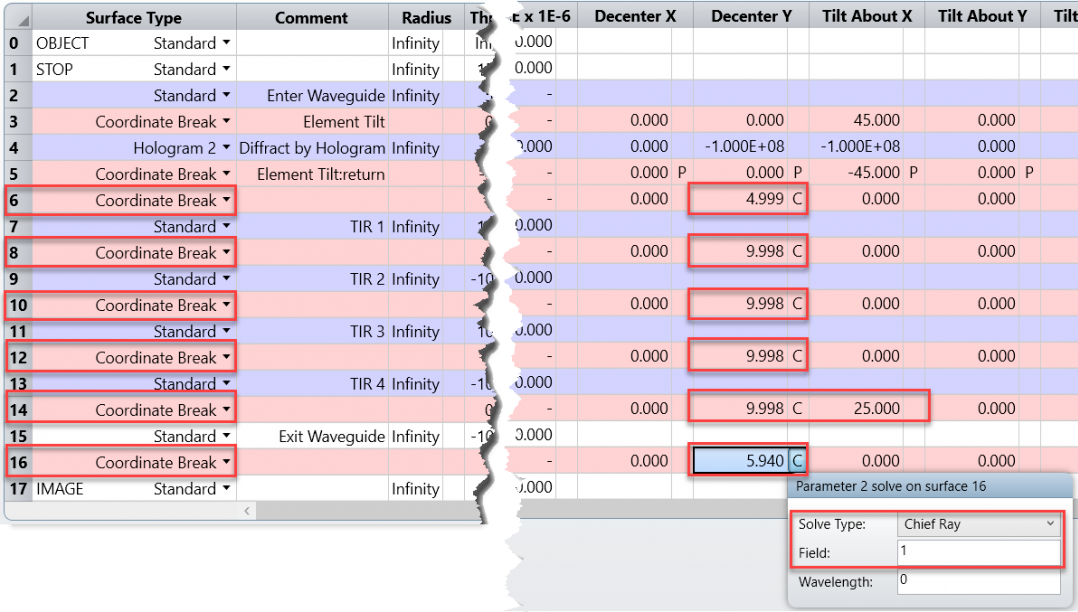
Task: Select the Decenter Y cell showing 5.940
Action: tap(739, 461)
